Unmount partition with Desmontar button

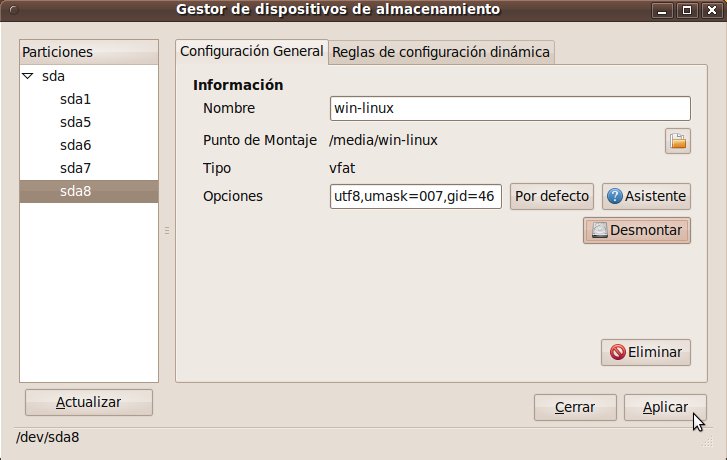(637, 230)
